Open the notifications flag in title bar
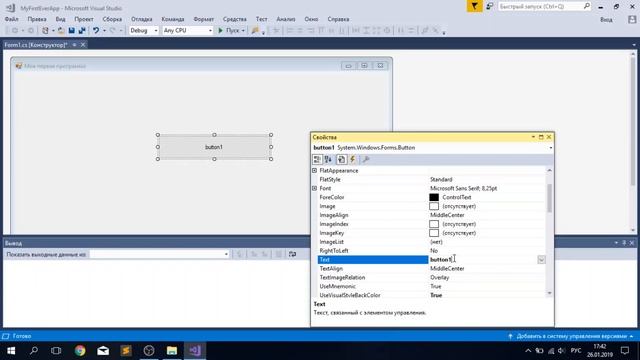 point(474,6)
